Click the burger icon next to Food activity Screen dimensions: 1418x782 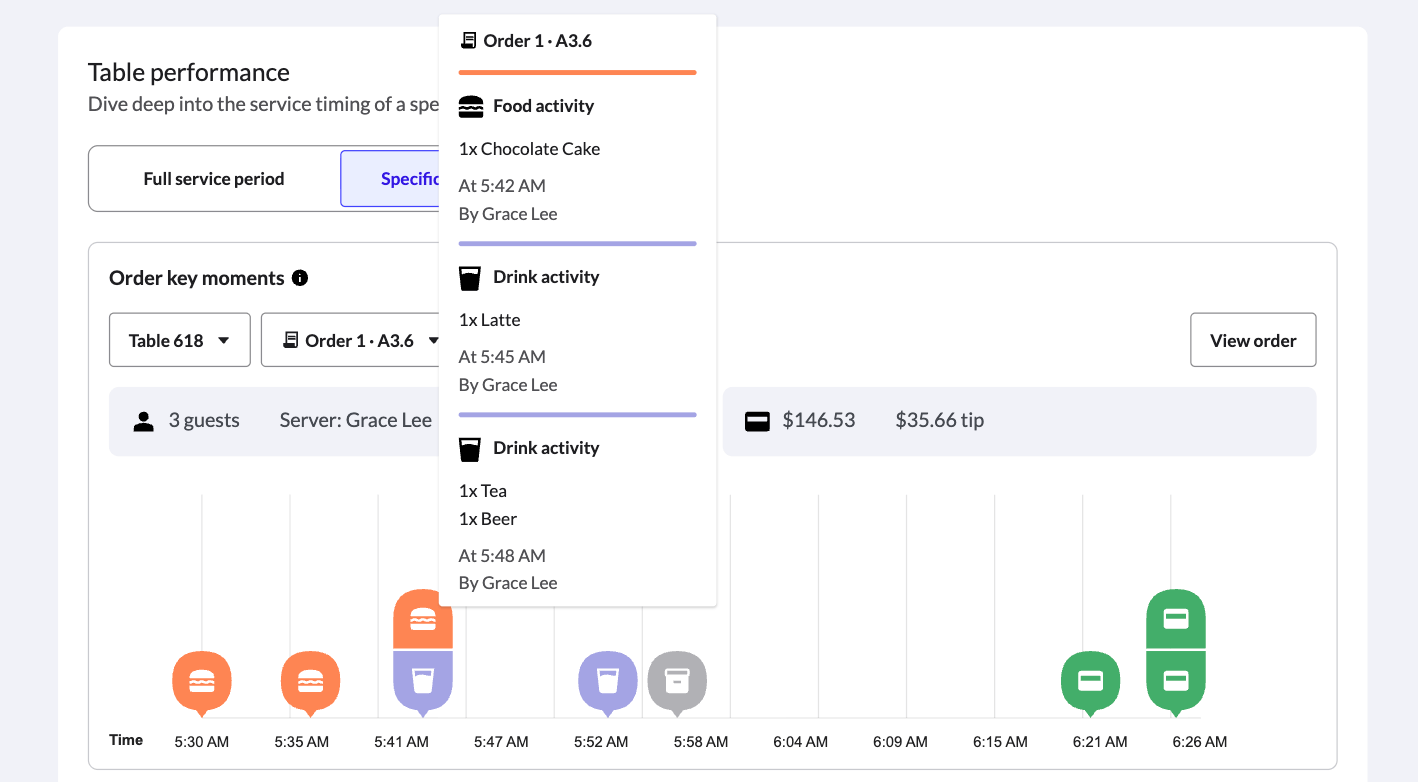tap(469, 105)
